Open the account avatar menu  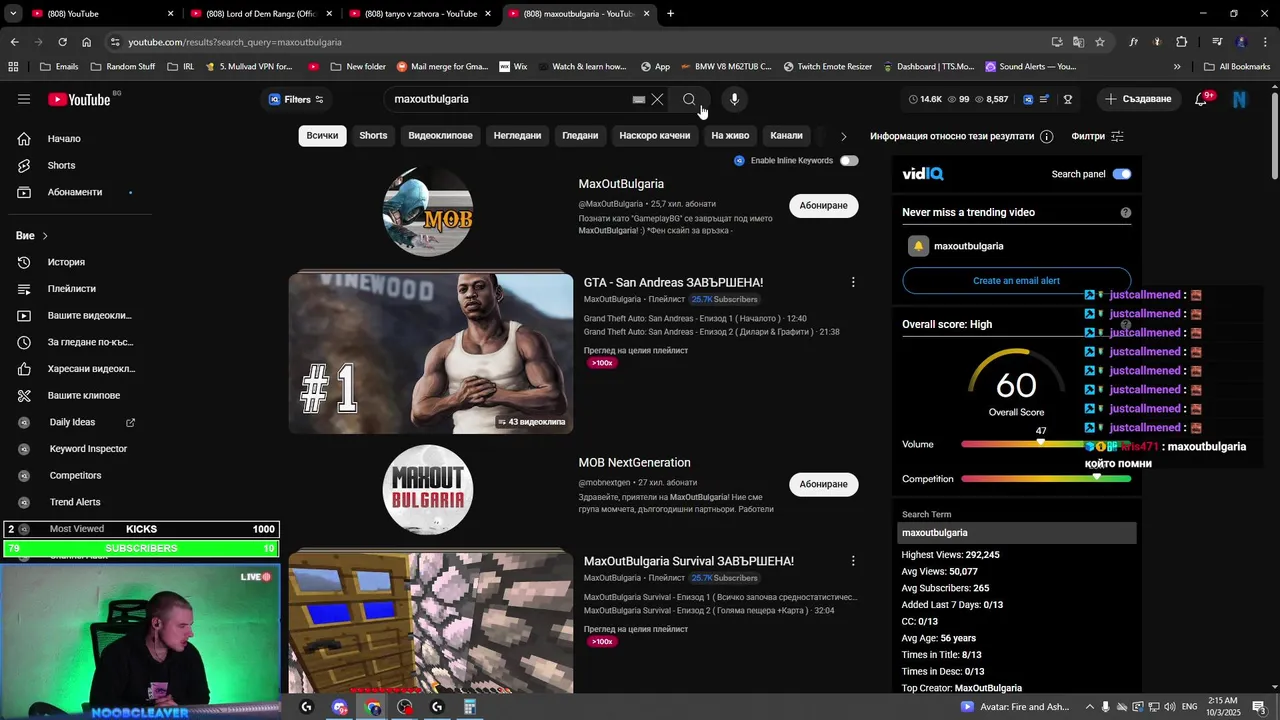(1240, 99)
